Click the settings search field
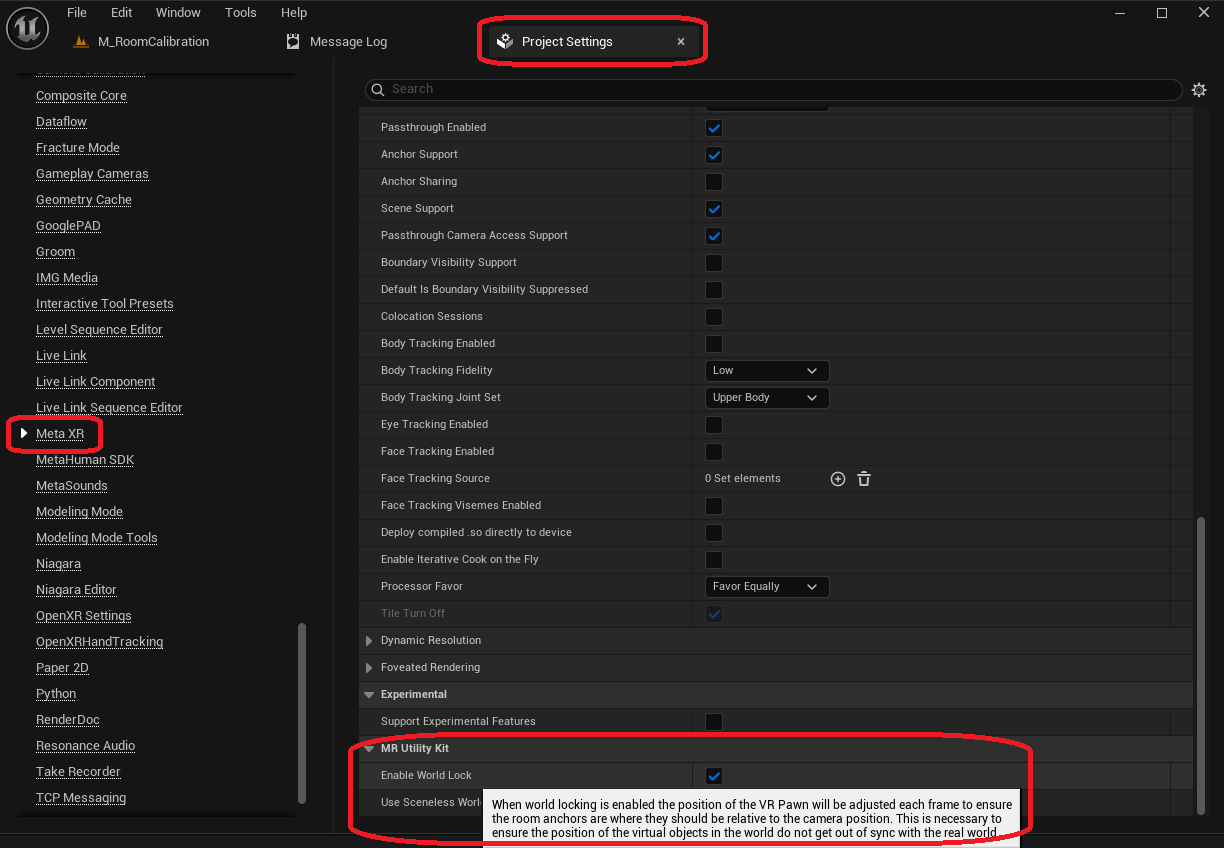 click(773, 89)
